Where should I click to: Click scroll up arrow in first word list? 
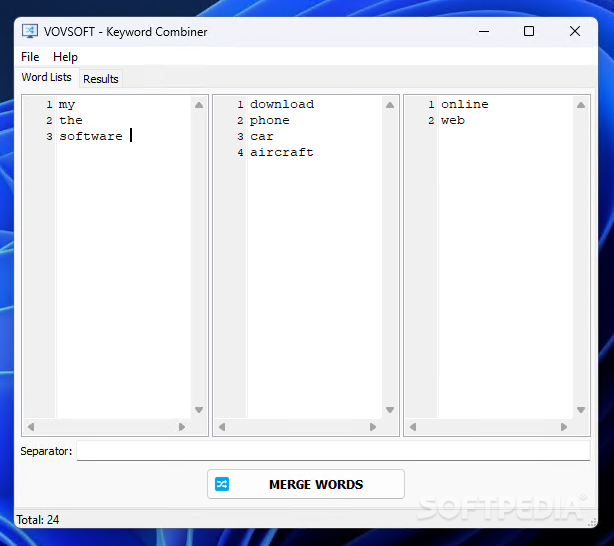(199, 105)
